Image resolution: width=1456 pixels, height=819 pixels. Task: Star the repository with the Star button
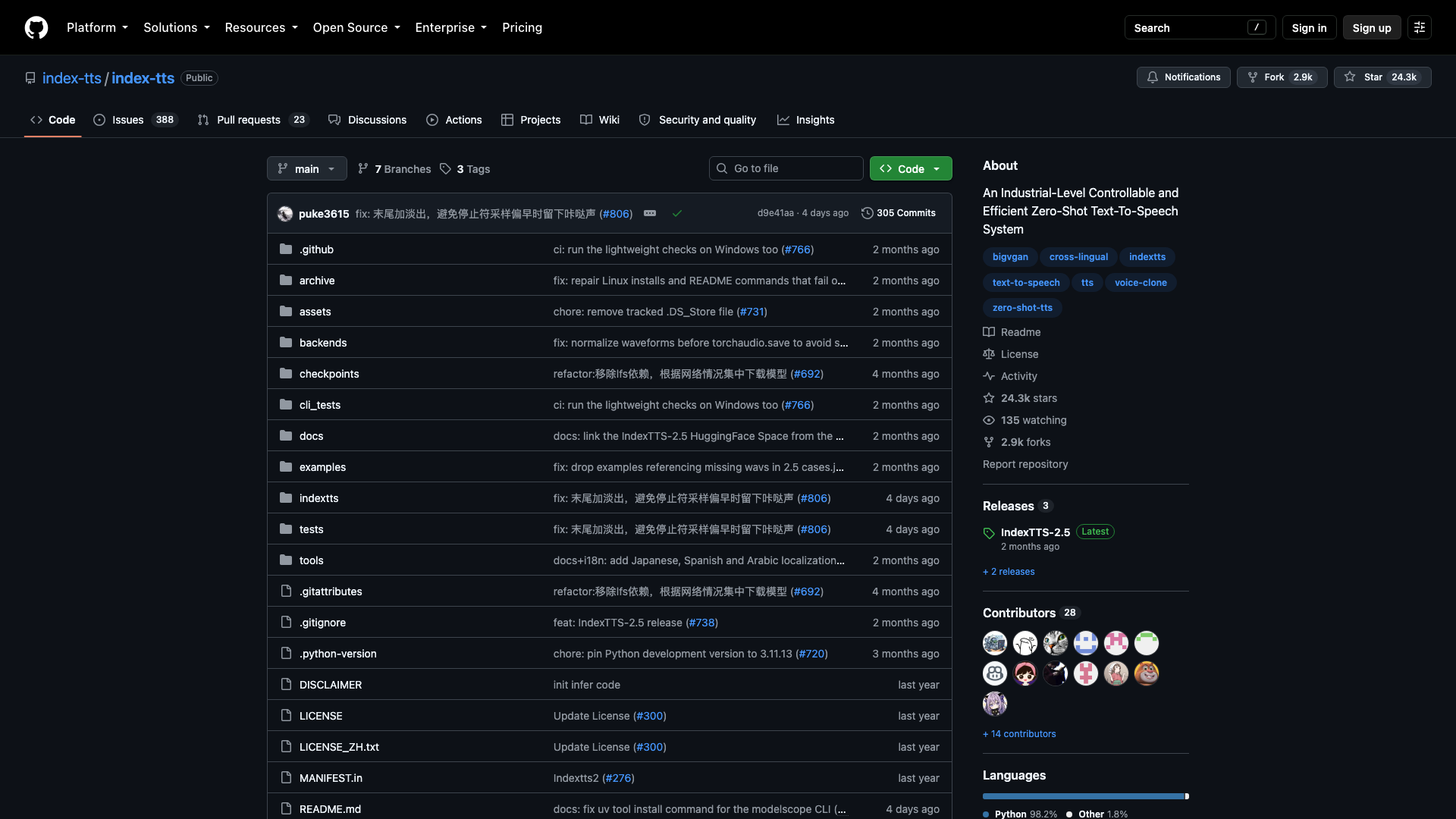point(1382,77)
